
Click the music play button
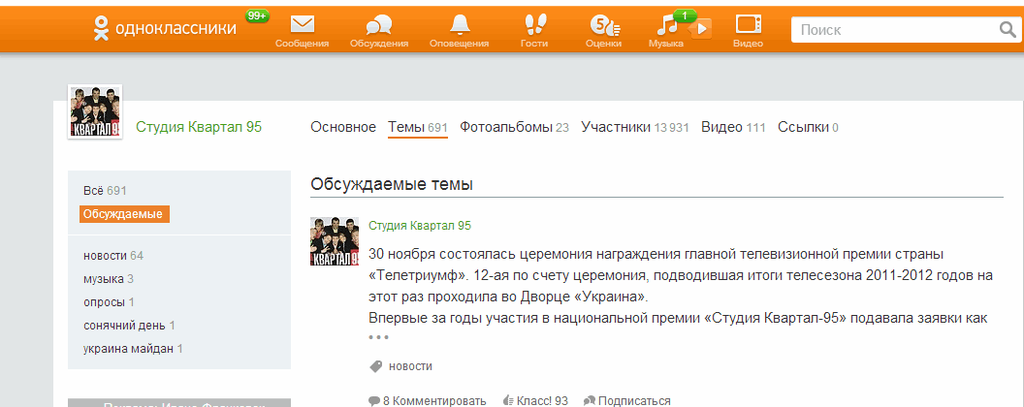[701, 29]
